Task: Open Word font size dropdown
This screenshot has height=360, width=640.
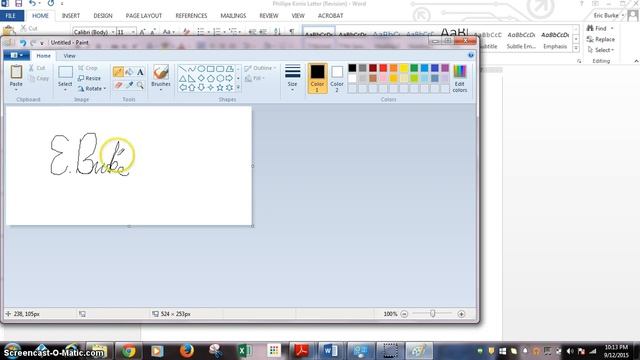Action: click(133, 32)
